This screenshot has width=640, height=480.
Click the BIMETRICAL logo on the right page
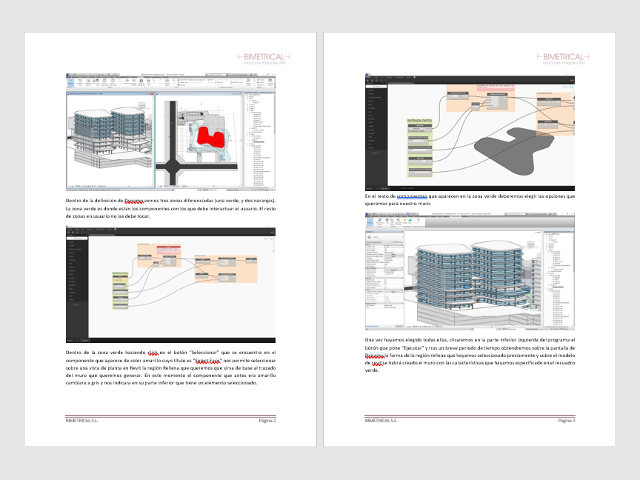pyautogui.click(x=563, y=58)
